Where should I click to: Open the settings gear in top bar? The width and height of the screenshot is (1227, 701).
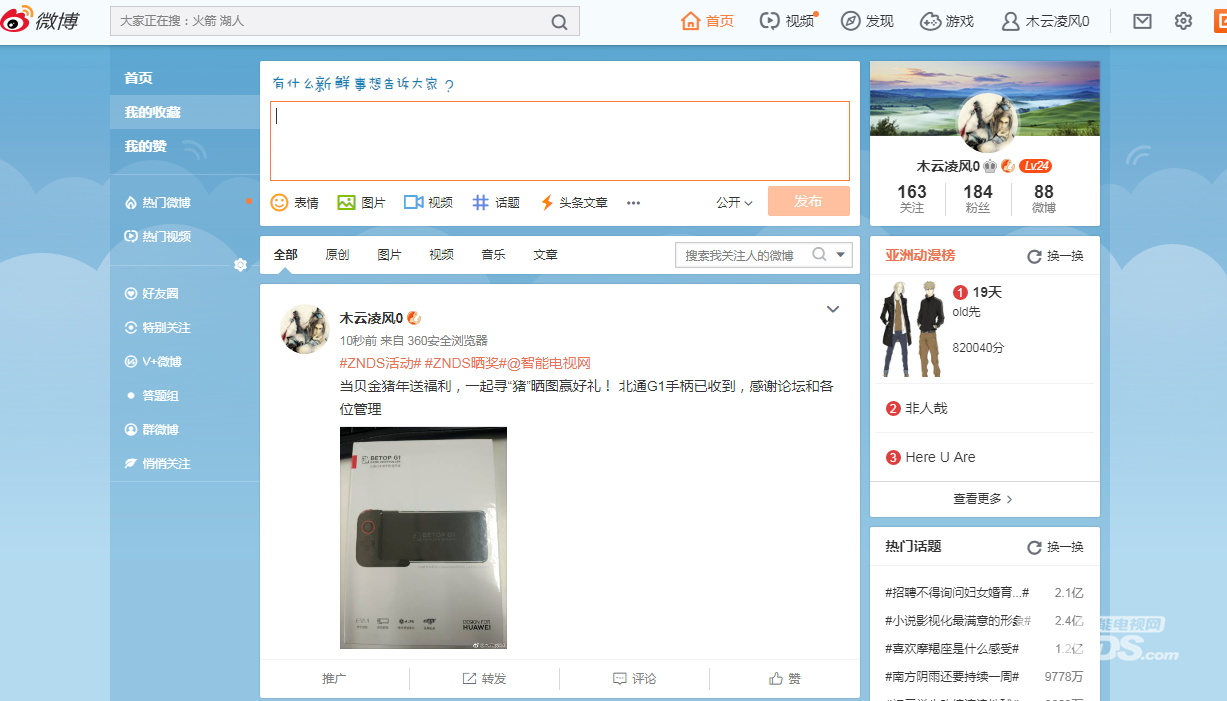click(1183, 21)
